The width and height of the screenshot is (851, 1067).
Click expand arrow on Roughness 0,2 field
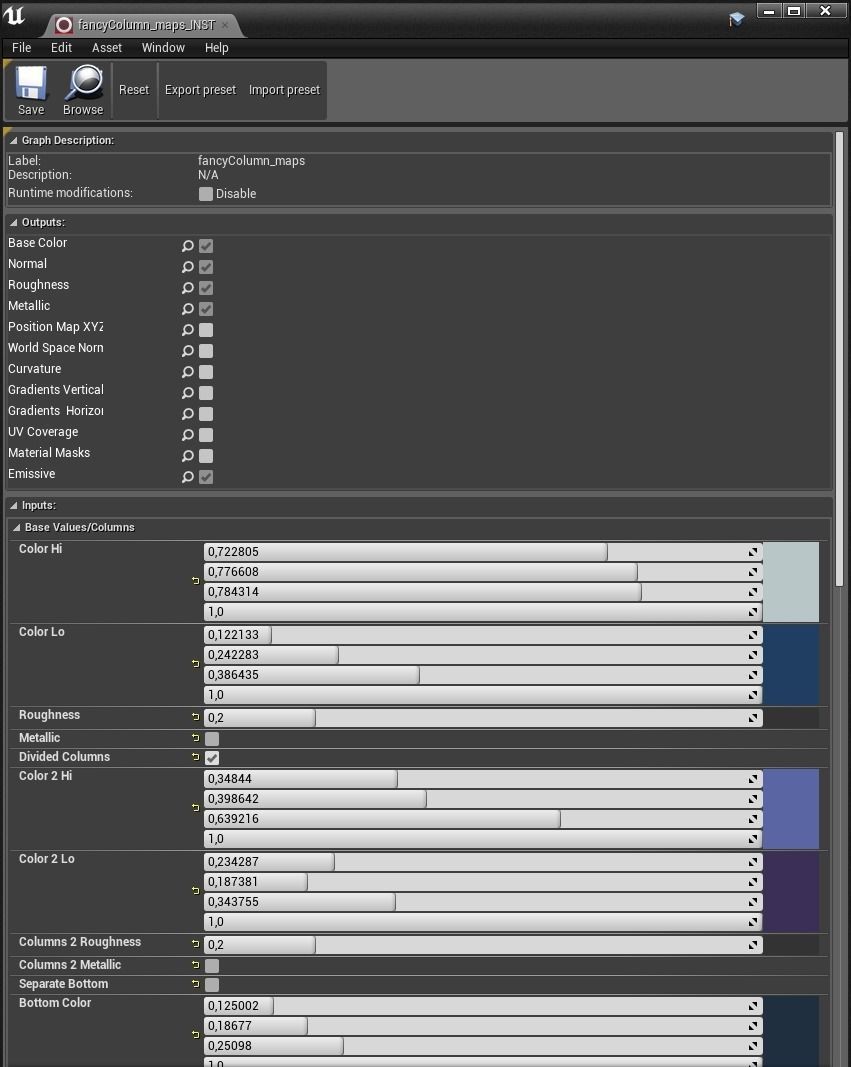pyautogui.click(x=753, y=718)
